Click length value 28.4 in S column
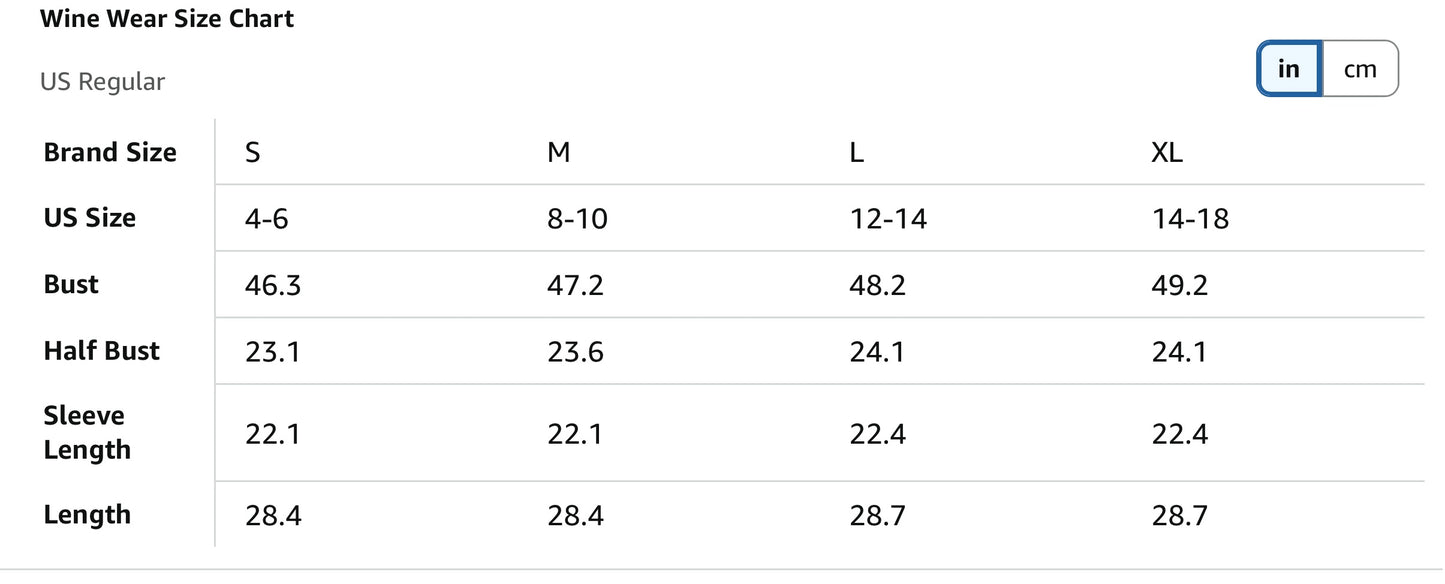This screenshot has height=584, width=1445. (x=273, y=516)
